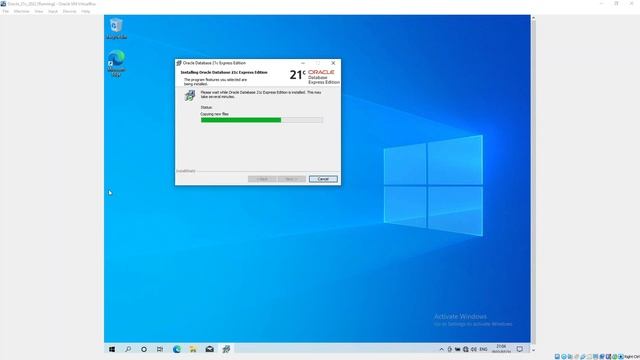This screenshot has width=640, height=360.
Task: Show hidden system tray icons
Action: 441,349
